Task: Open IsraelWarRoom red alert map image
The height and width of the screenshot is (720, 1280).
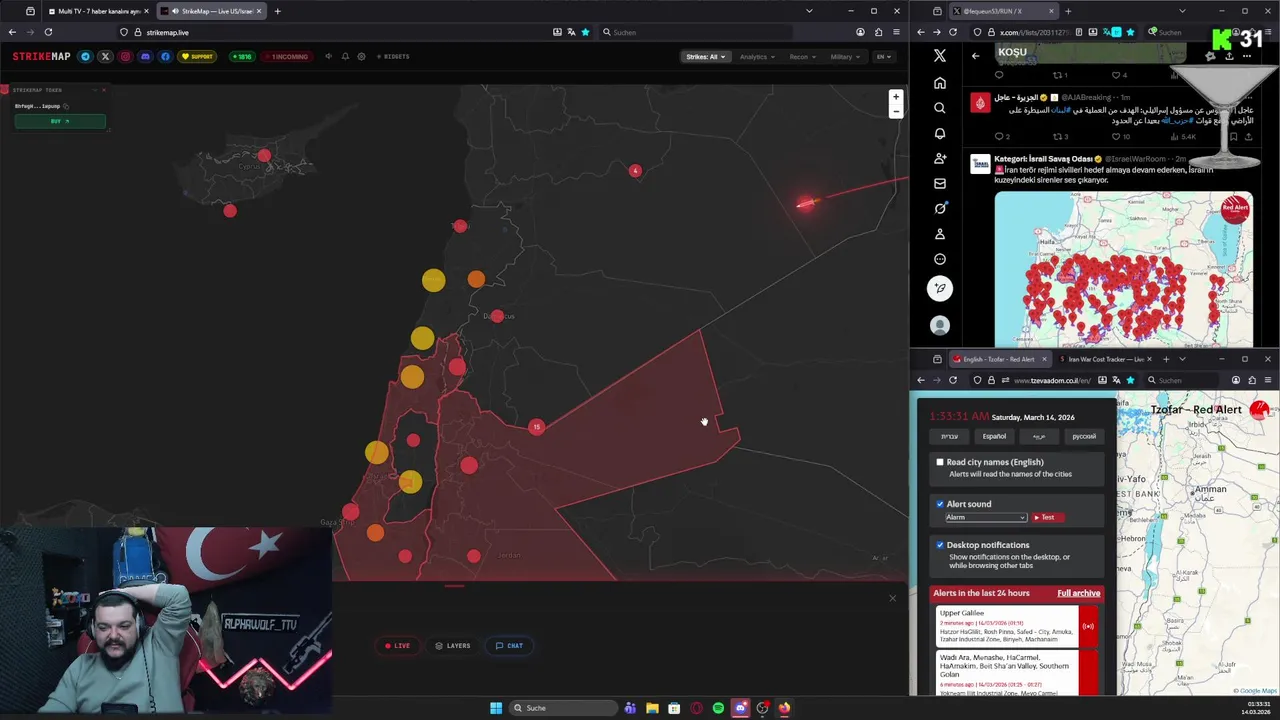Action: (1123, 269)
